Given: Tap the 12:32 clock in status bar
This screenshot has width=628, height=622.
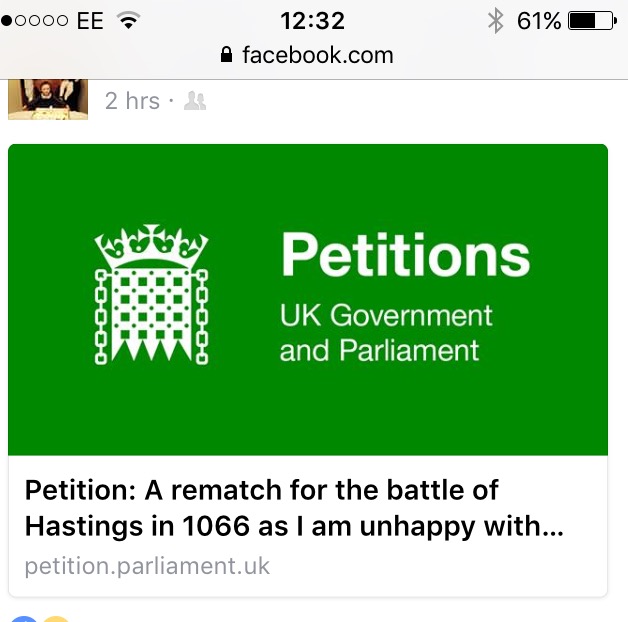Looking at the screenshot, I should (x=312, y=20).
